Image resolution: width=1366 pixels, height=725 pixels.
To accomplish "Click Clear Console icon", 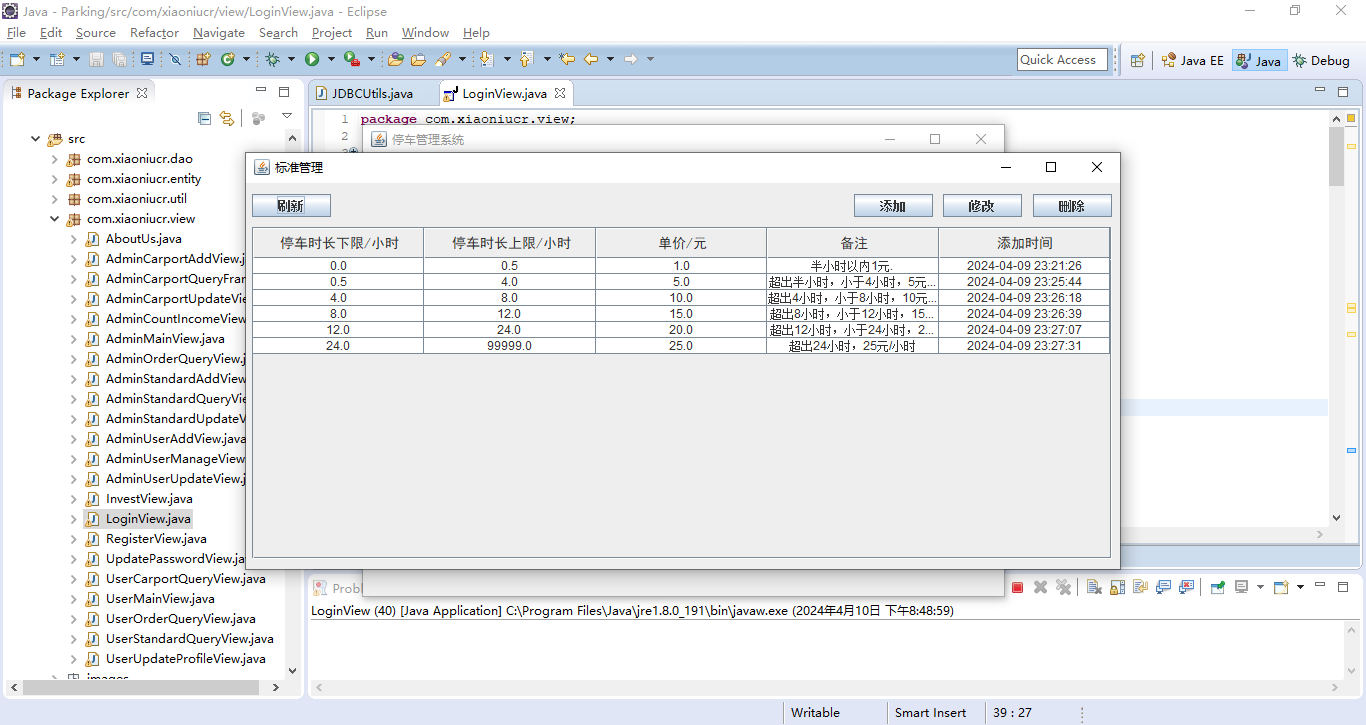I will [x=1094, y=587].
